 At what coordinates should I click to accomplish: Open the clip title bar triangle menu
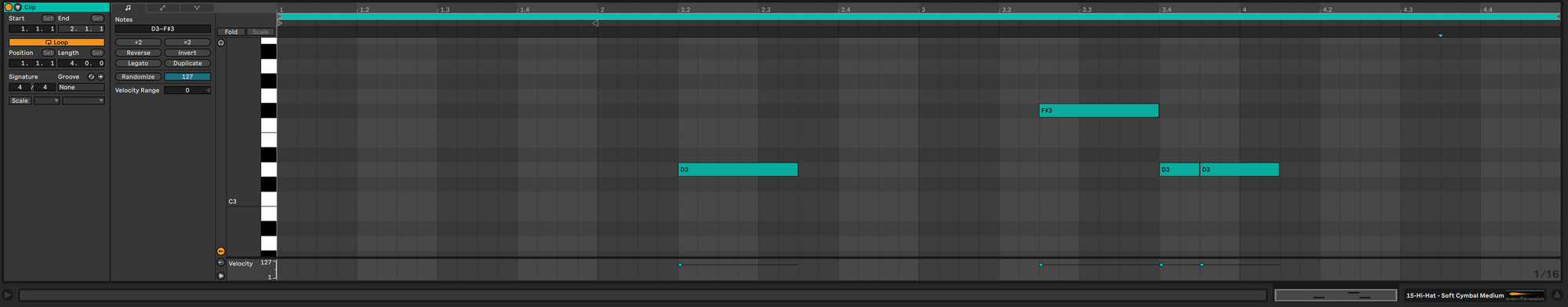[17, 7]
